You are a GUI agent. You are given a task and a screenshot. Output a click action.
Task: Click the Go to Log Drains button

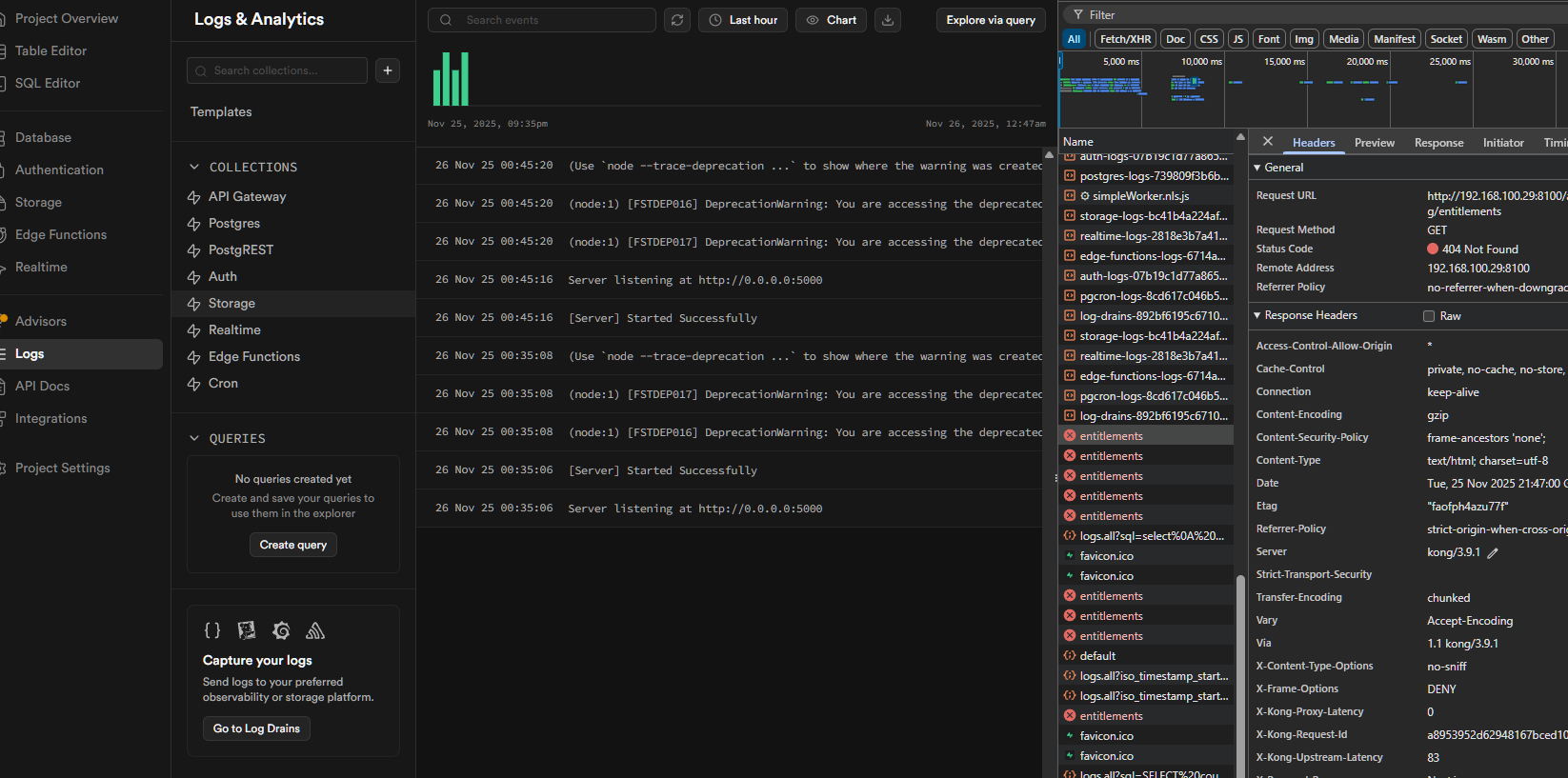tap(256, 728)
